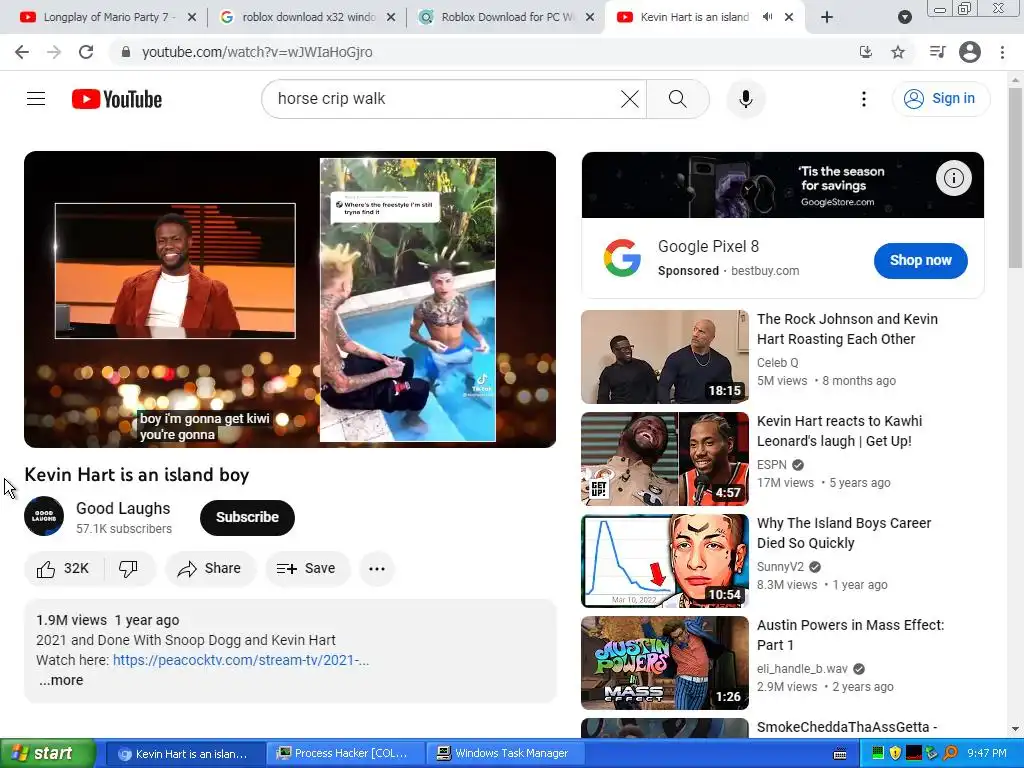Switch to the Longplay of Mario Party 7 tab
The height and width of the screenshot is (768, 1024).
coord(108,17)
